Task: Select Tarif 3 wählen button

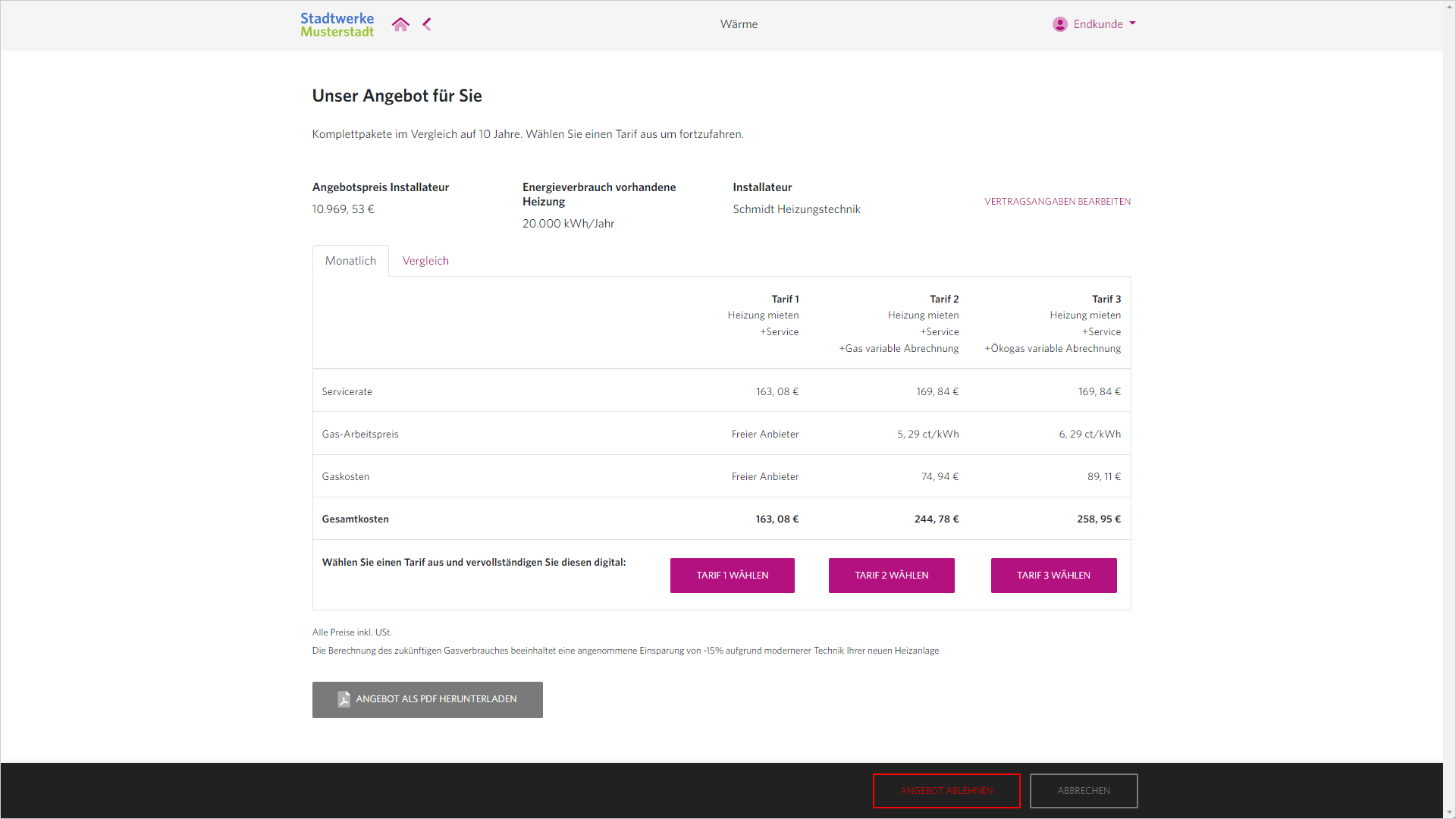Action: click(1053, 576)
